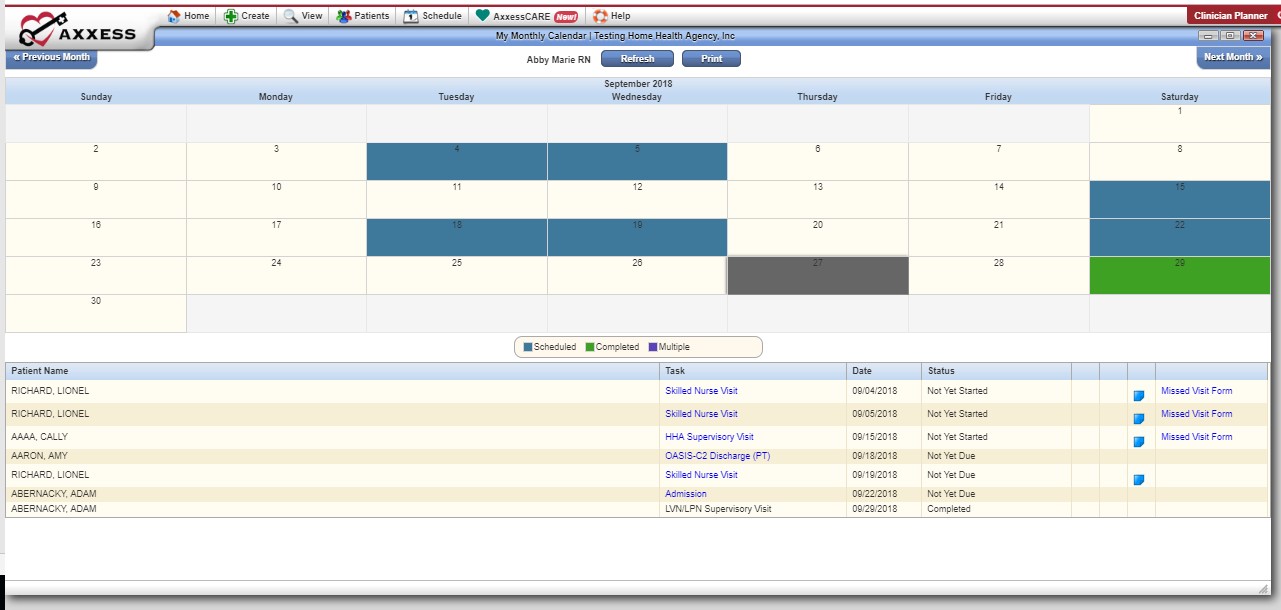Click the blue note icon for 09/05/2018 visit
Screen dimensions: 1281x610
[x=1138, y=419]
